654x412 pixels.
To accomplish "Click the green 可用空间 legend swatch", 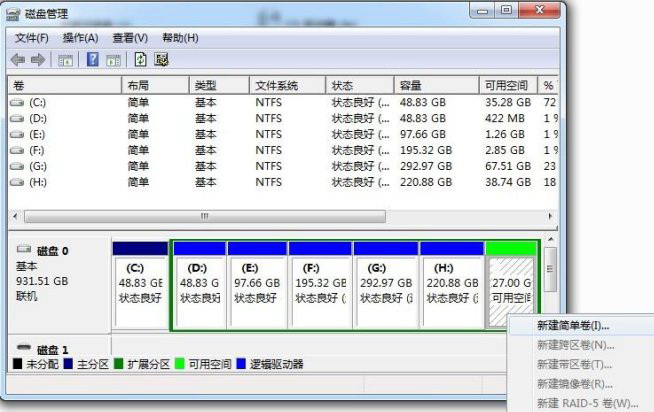I will coord(179,364).
